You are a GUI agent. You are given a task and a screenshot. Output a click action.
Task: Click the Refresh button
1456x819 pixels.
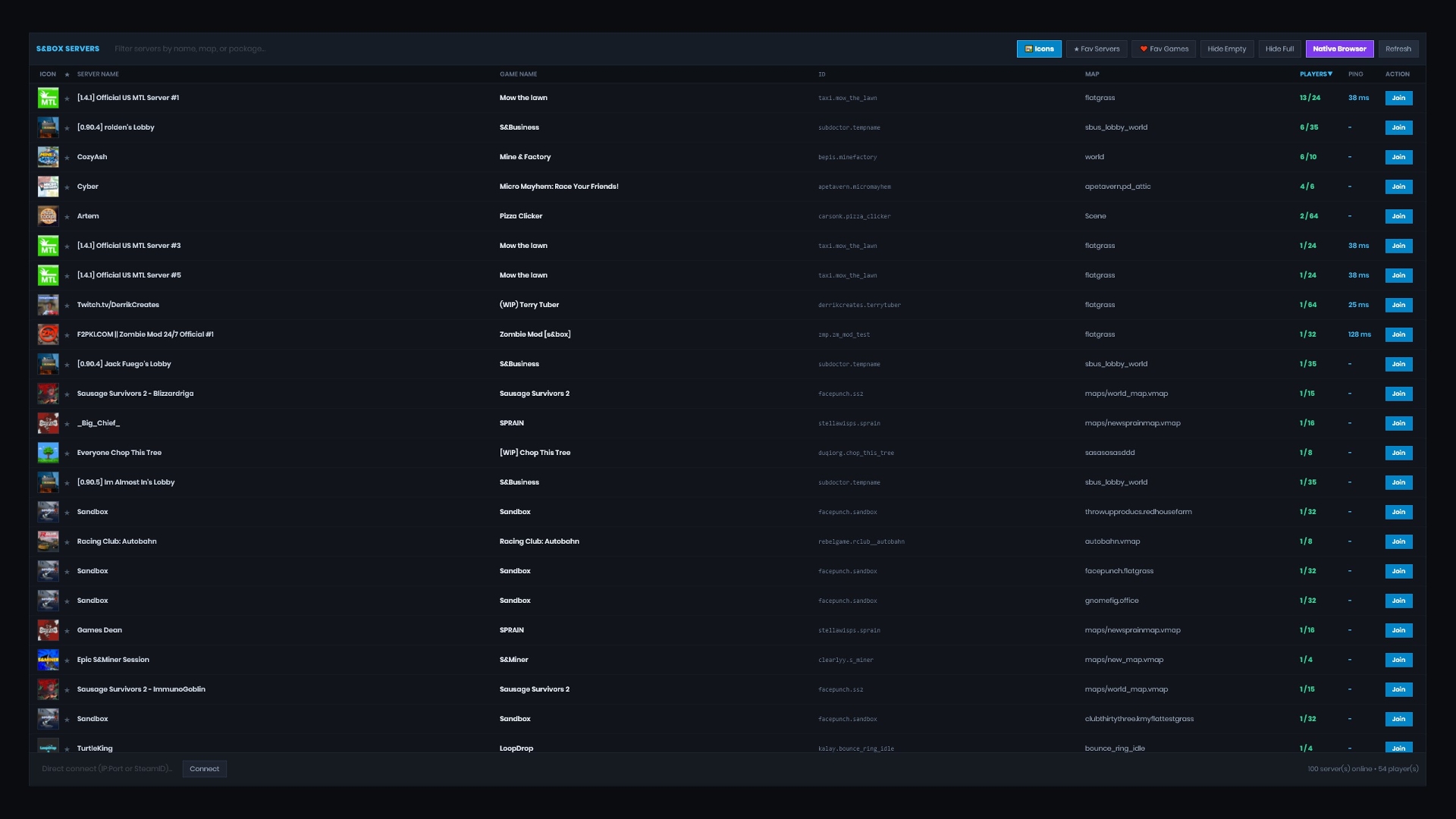(1398, 49)
